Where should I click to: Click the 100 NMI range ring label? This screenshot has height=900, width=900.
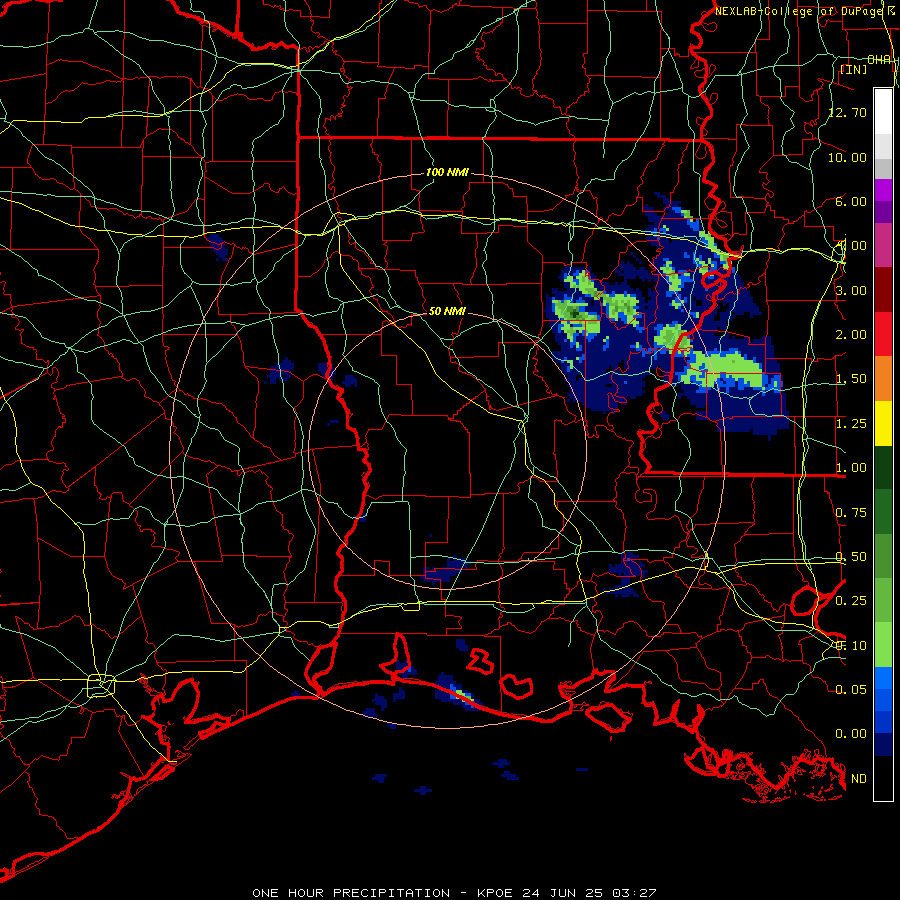(x=447, y=172)
